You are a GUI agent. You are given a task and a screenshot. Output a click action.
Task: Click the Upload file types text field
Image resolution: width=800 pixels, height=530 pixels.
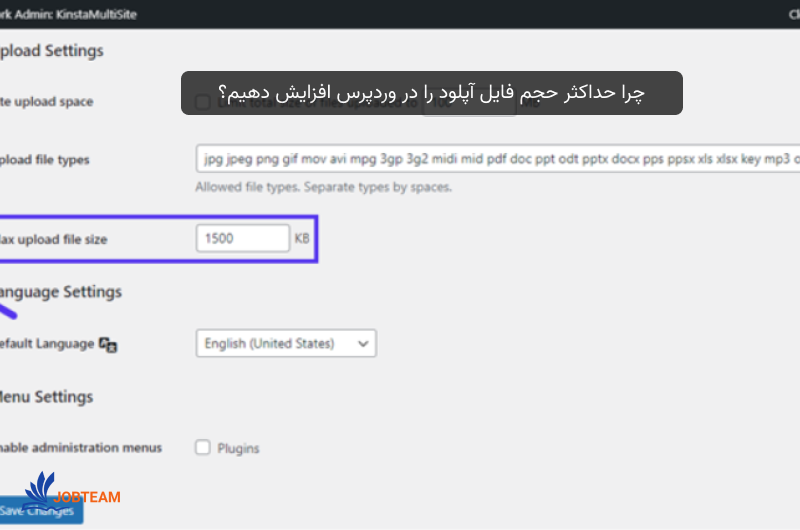pyautogui.click(x=498, y=159)
